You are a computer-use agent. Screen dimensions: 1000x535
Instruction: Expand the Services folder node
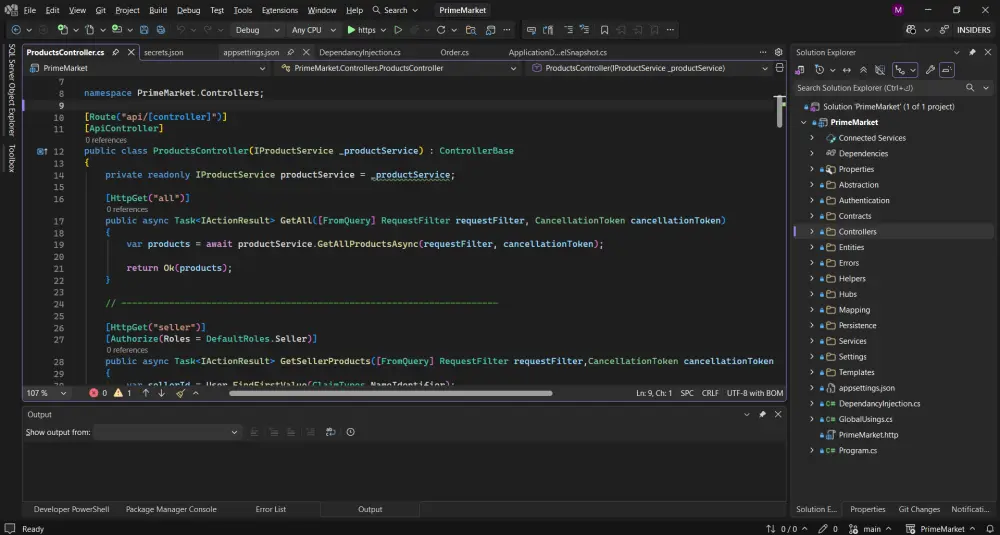pos(812,341)
